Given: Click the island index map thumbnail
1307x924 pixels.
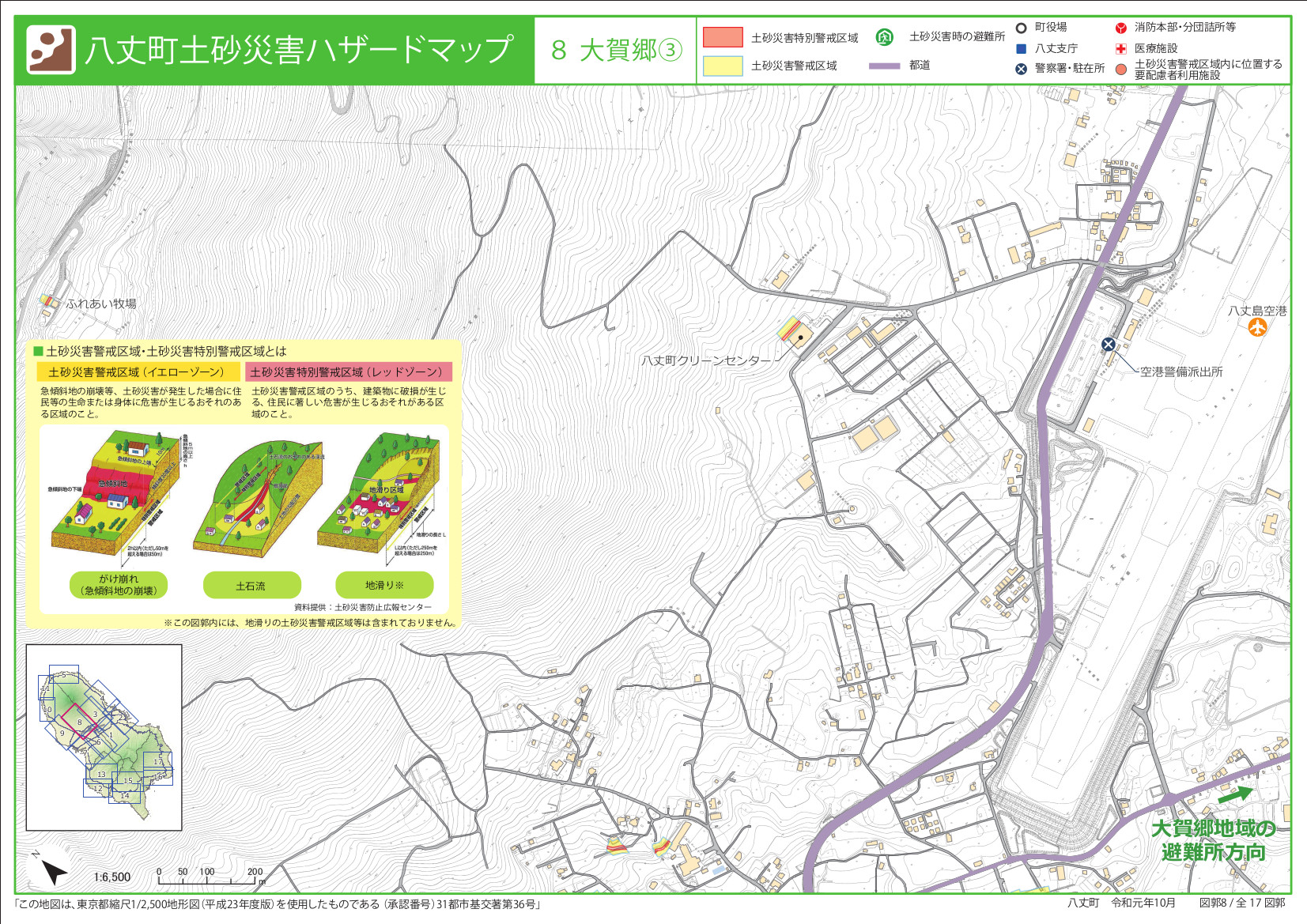Looking at the screenshot, I should point(104,737).
